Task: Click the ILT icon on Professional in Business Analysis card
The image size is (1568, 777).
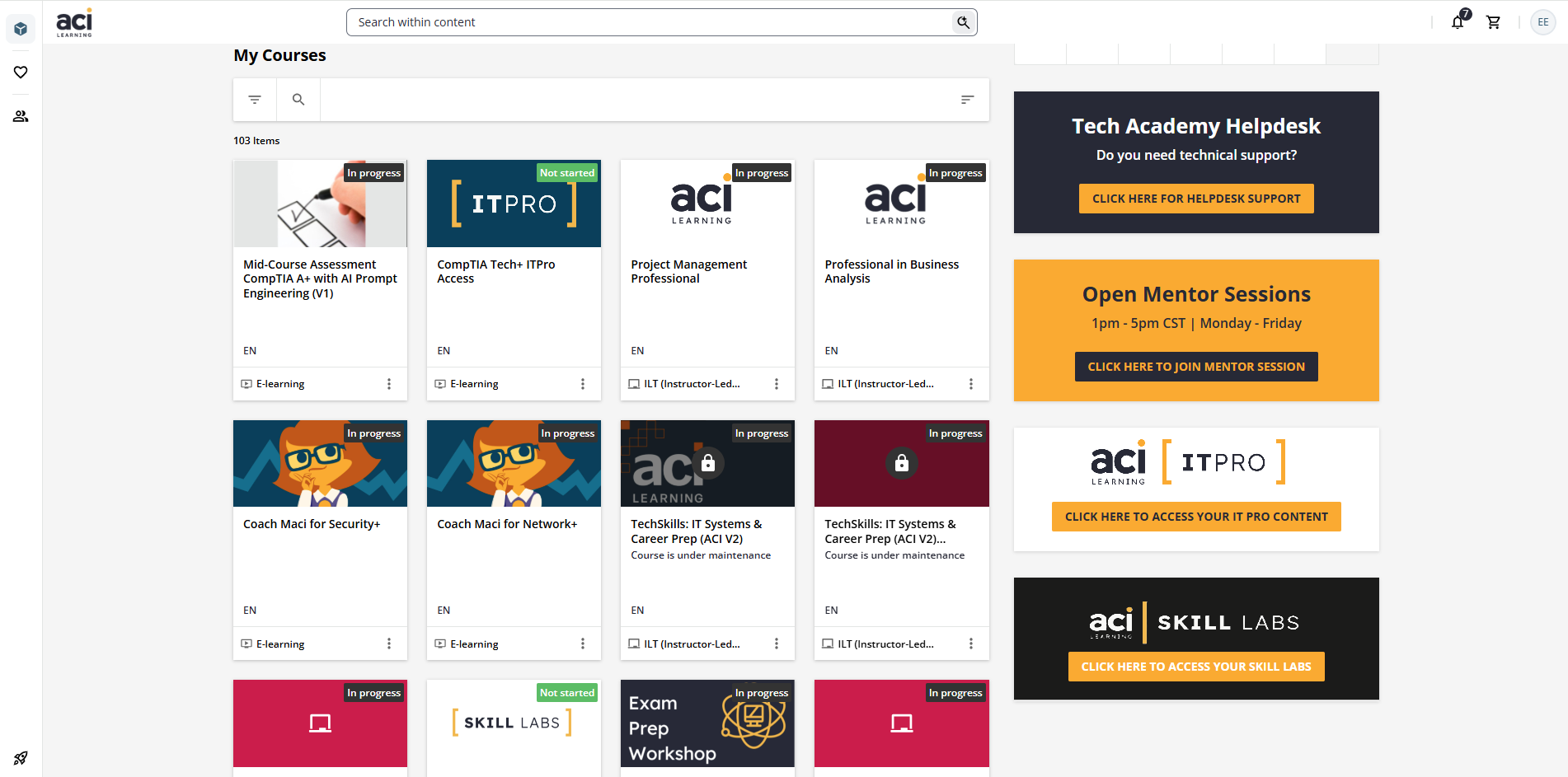Action: pos(828,384)
